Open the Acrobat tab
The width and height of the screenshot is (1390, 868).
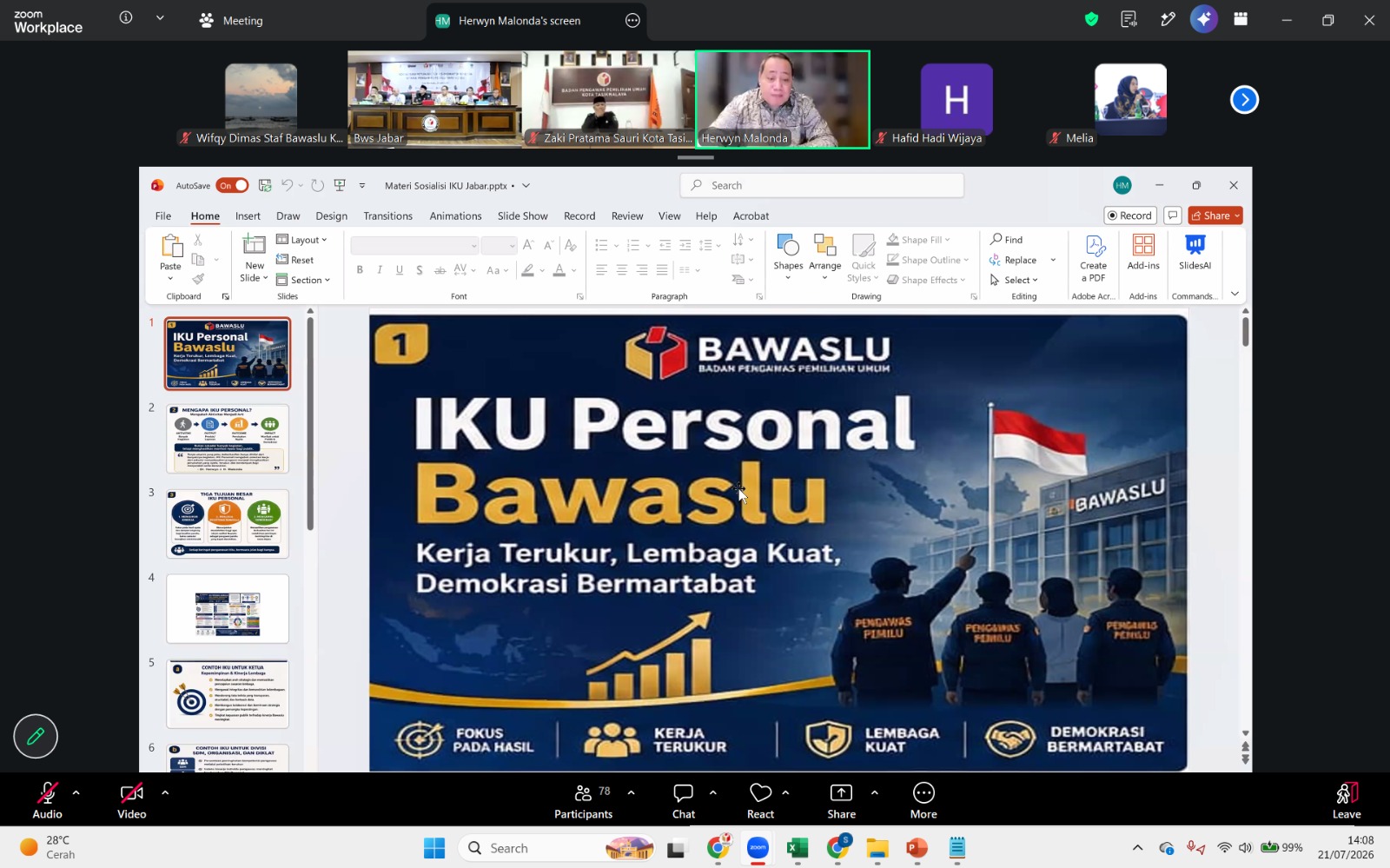pos(751,215)
